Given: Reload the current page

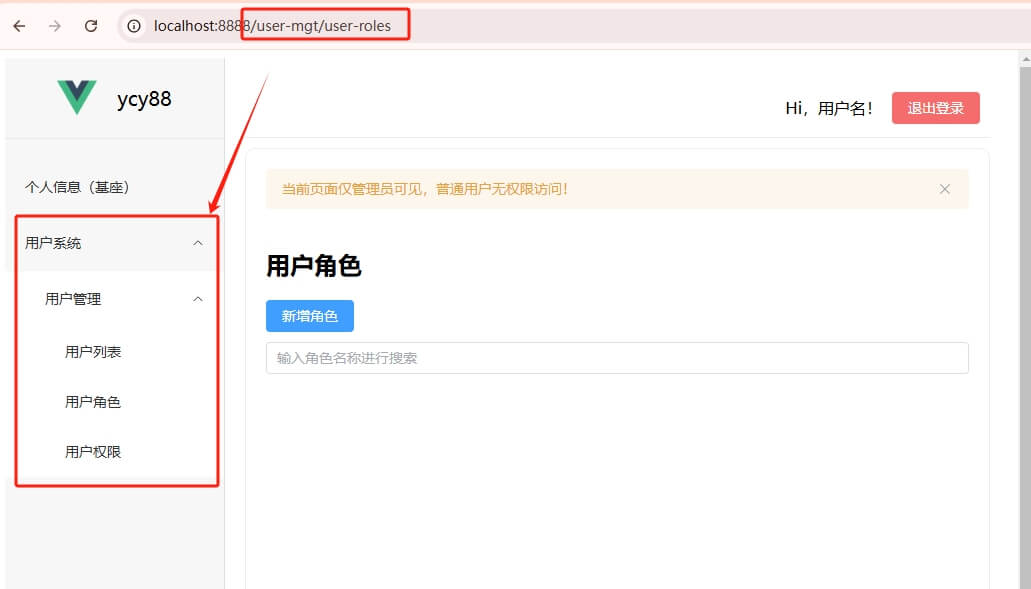Looking at the screenshot, I should pyautogui.click(x=91, y=26).
